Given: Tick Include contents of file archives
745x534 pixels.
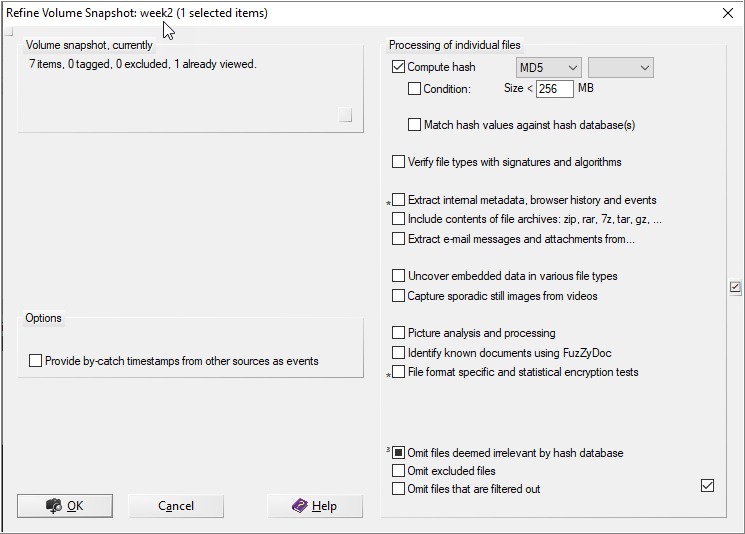Looking at the screenshot, I should [x=399, y=219].
